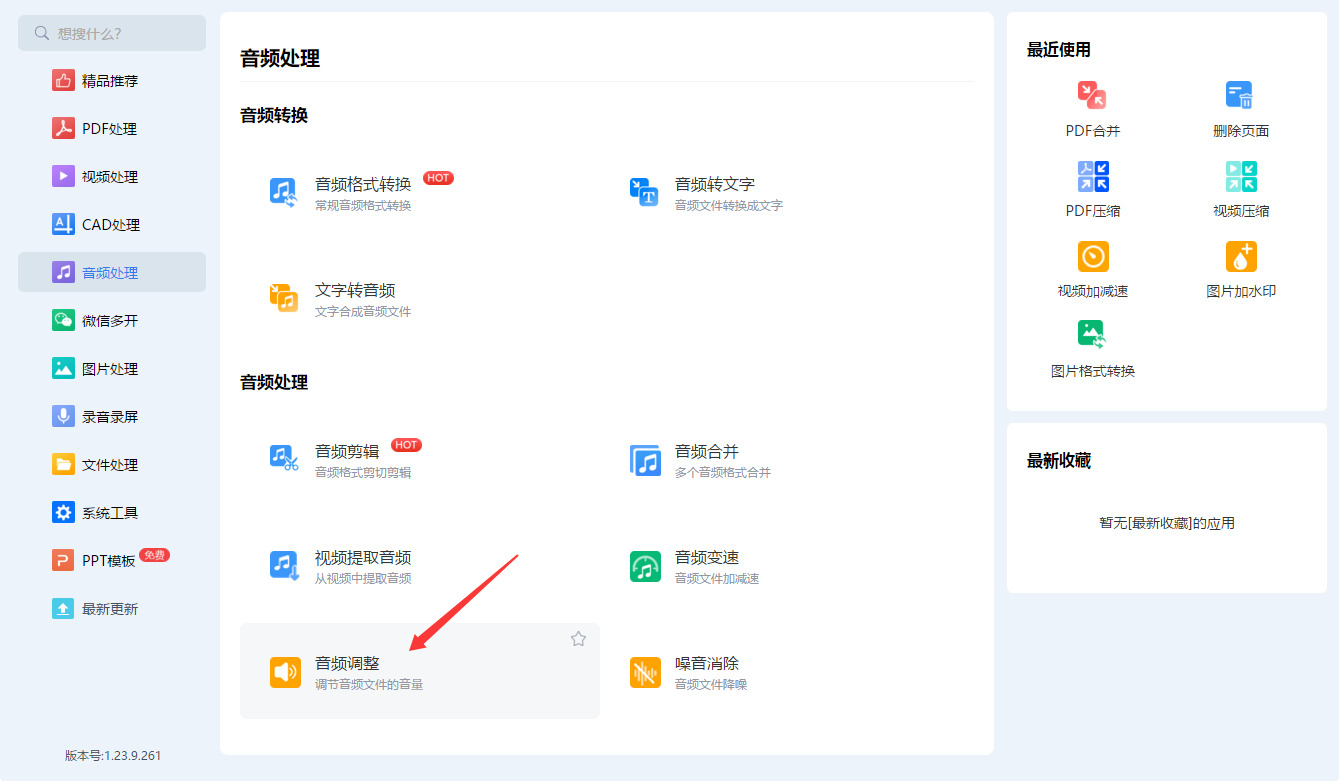Open the 音频格式转换 tool icon
This screenshot has height=781, width=1339.
pyautogui.click(x=284, y=192)
